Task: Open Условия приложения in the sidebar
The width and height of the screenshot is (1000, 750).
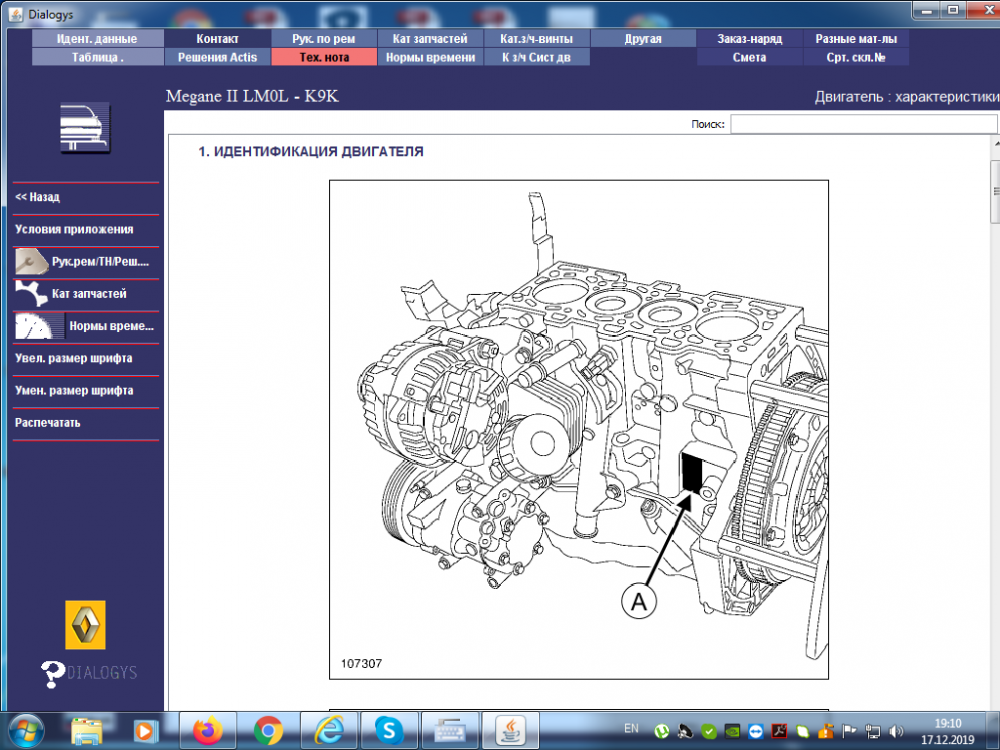Action: [x=74, y=229]
